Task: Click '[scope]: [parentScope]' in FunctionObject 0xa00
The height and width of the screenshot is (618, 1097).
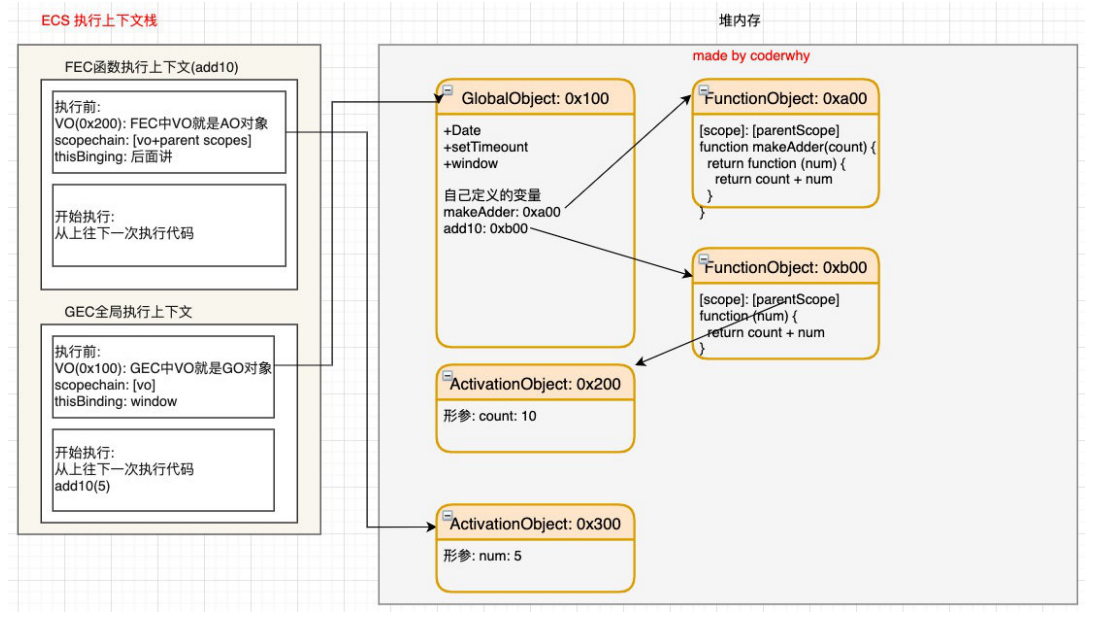Action: tap(769, 130)
